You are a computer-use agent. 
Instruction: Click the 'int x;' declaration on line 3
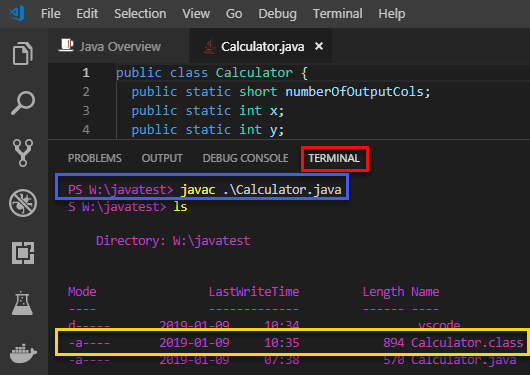[262, 111]
